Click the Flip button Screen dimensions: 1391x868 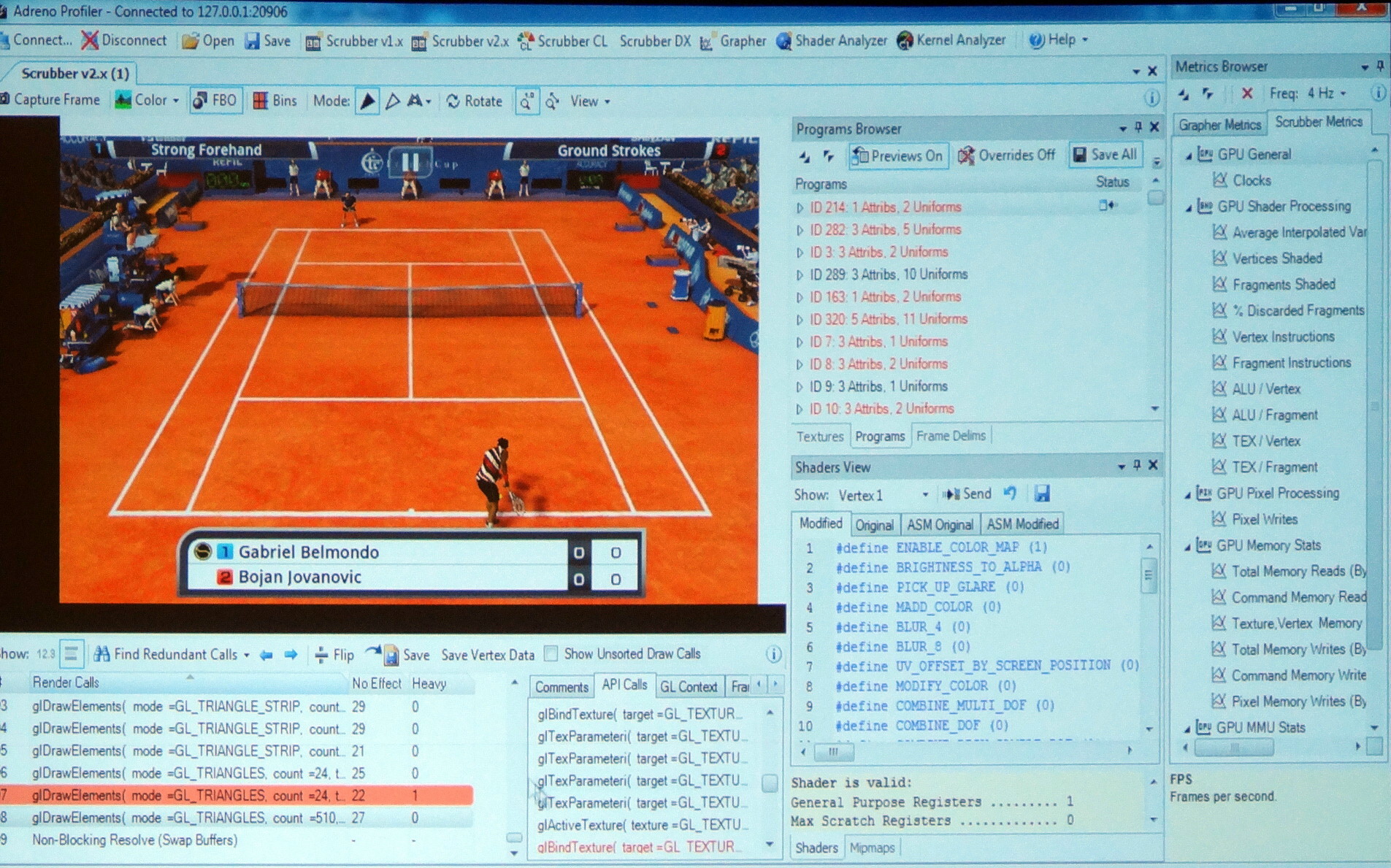tap(334, 655)
